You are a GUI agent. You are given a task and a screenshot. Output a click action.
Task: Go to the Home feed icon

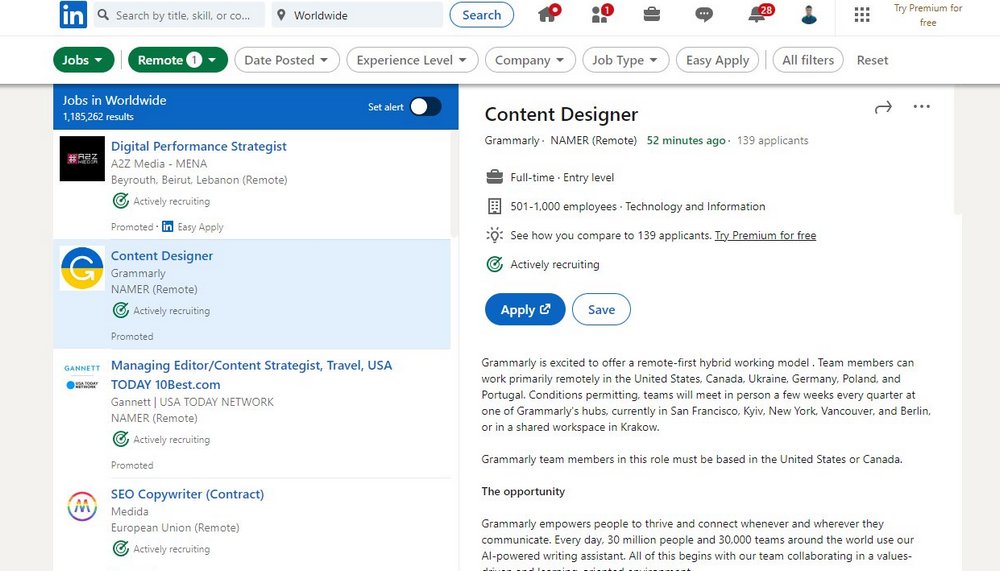[x=548, y=13]
